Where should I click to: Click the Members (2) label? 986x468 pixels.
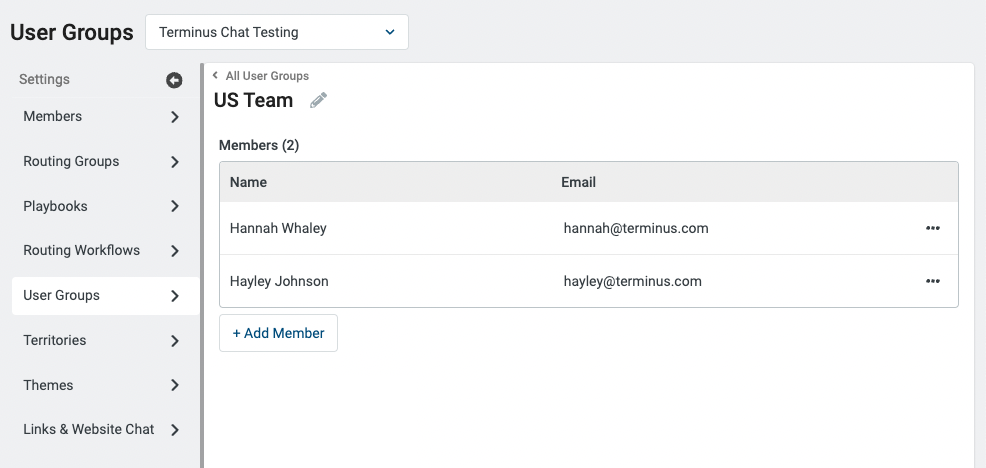[x=259, y=145]
